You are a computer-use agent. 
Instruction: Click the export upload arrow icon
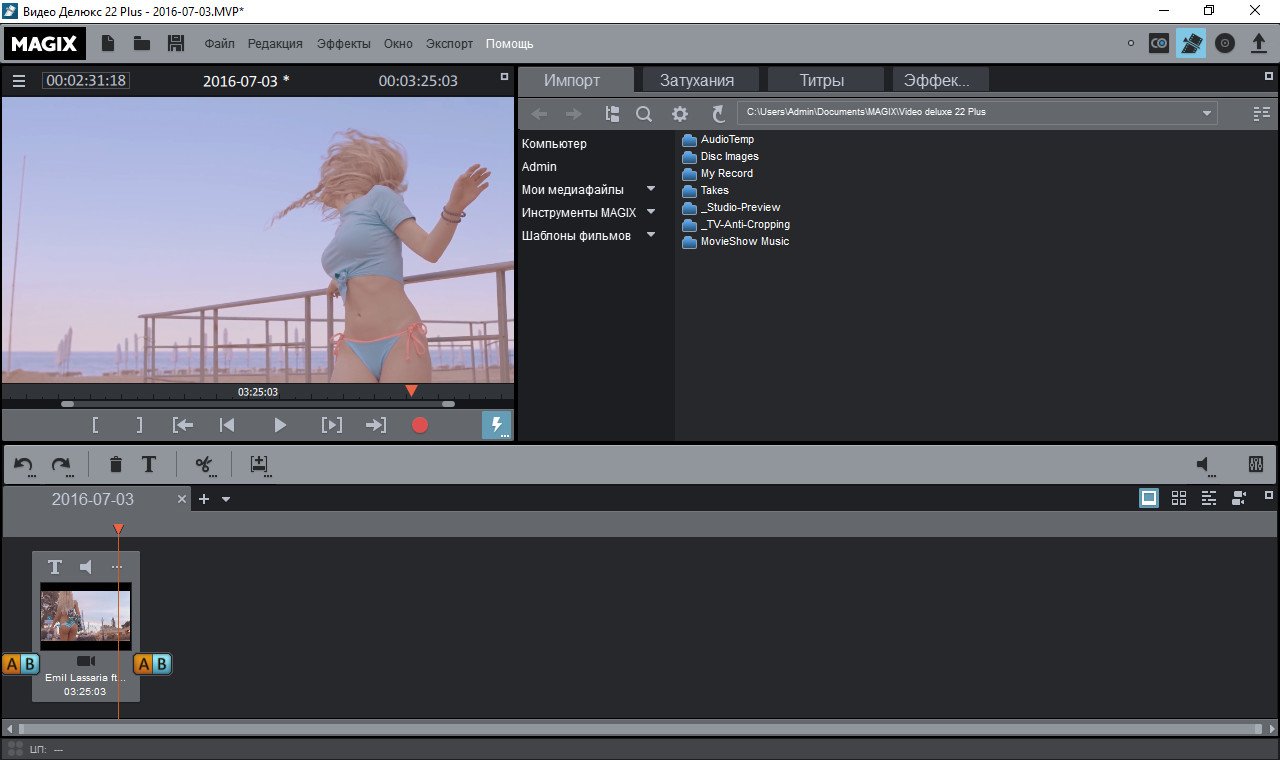1258,43
